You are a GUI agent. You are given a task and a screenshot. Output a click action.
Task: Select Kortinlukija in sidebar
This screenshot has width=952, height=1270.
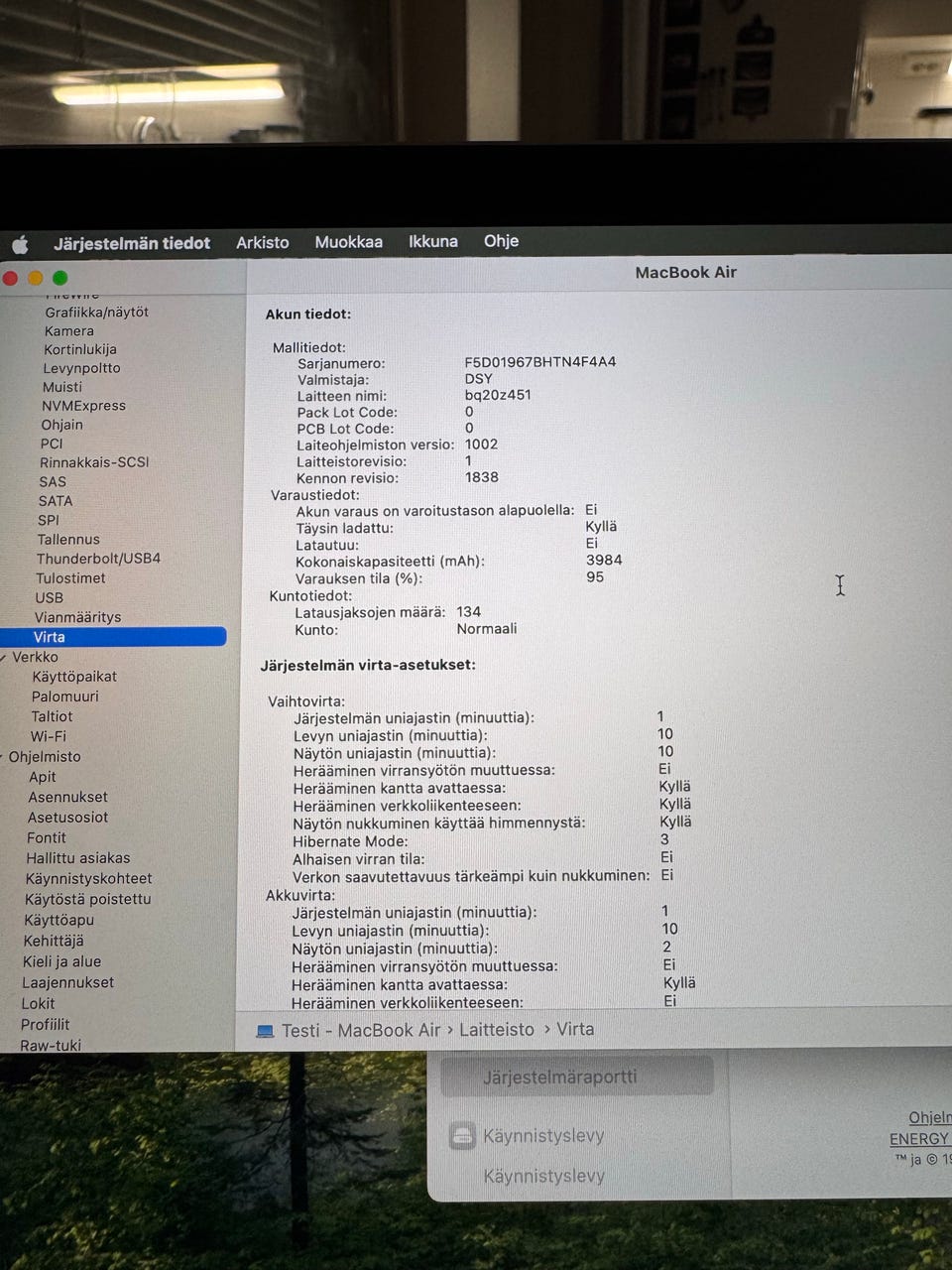click(80, 349)
